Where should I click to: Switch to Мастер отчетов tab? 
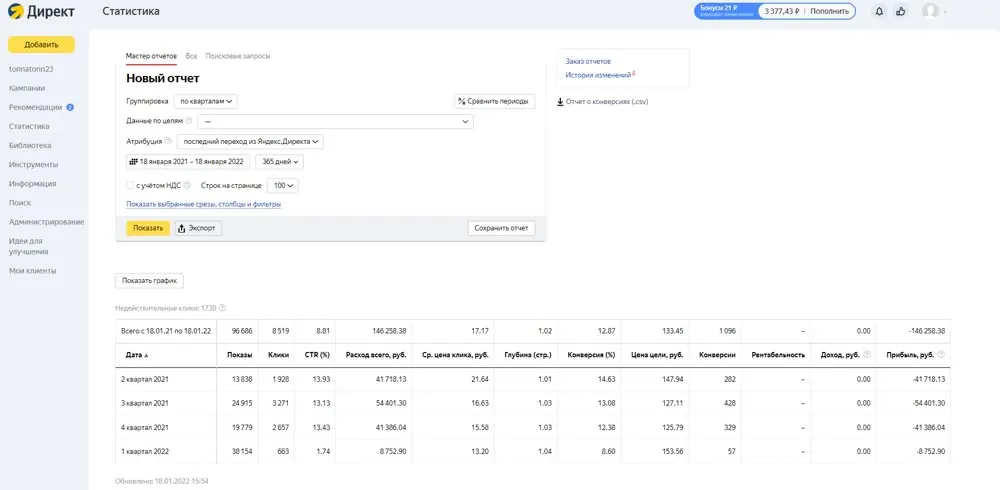[x=151, y=56]
